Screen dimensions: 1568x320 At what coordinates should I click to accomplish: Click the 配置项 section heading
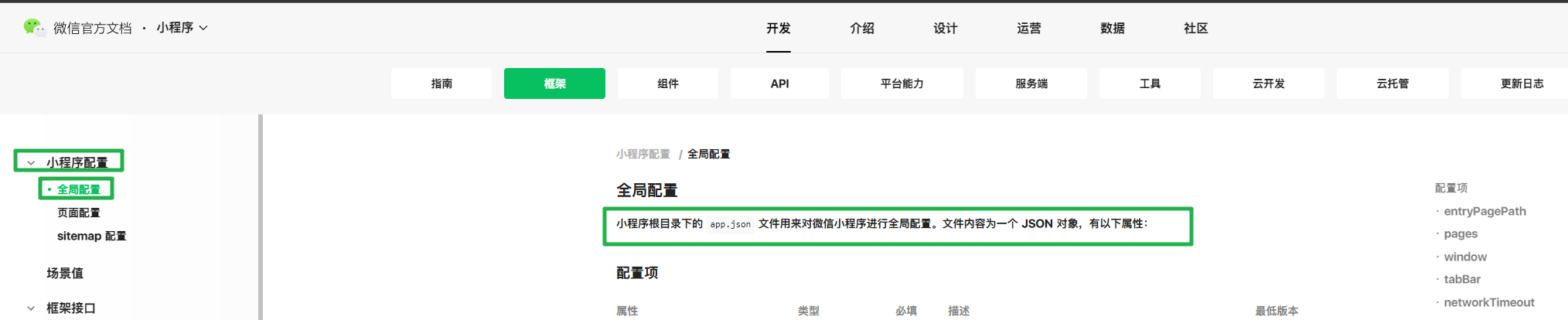coord(637,273)
